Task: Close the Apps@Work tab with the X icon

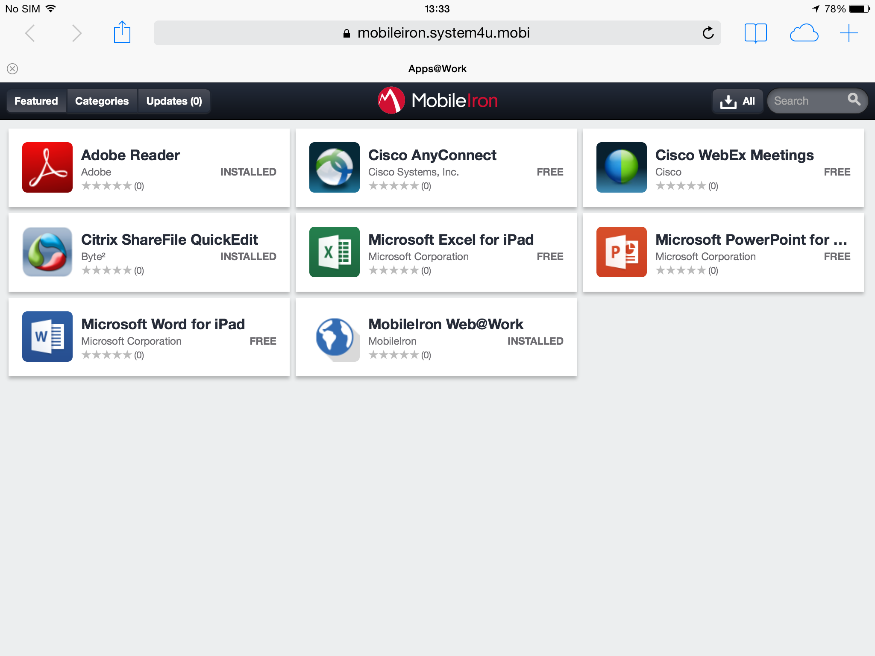Action: pos(12,69)
